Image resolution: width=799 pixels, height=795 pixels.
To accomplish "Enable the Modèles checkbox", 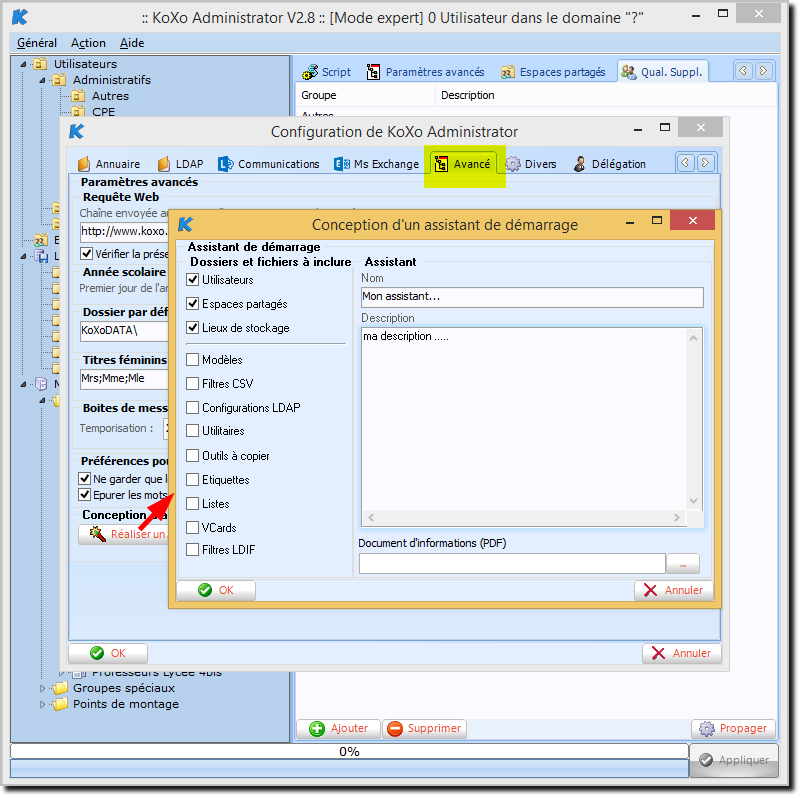I will pyautogui.click(x=193, y=360).
